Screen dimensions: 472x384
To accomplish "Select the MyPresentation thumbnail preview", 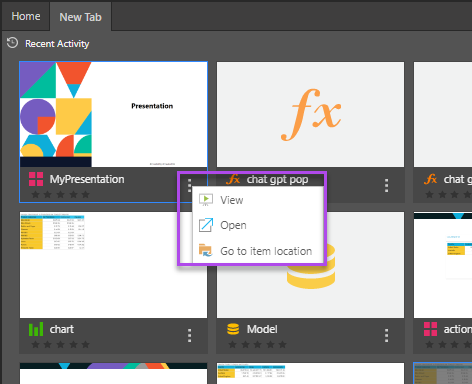I will (113, 114).
